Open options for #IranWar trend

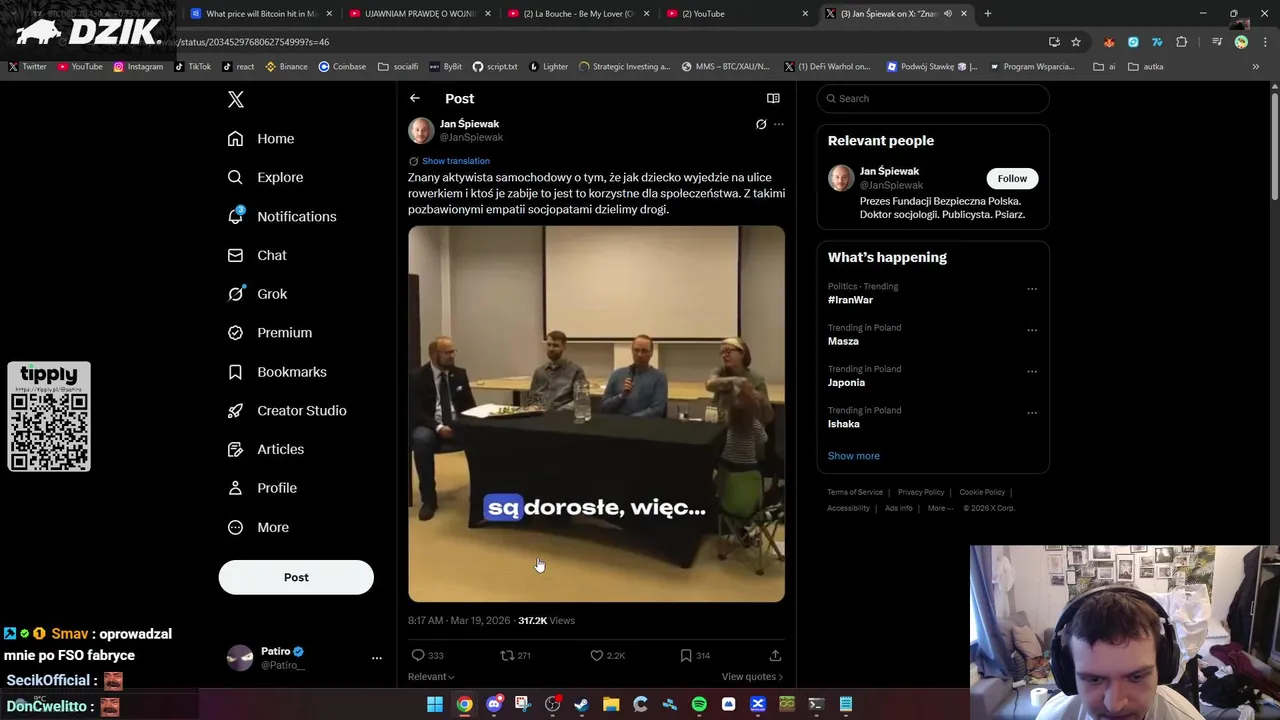coord(1032,289)
